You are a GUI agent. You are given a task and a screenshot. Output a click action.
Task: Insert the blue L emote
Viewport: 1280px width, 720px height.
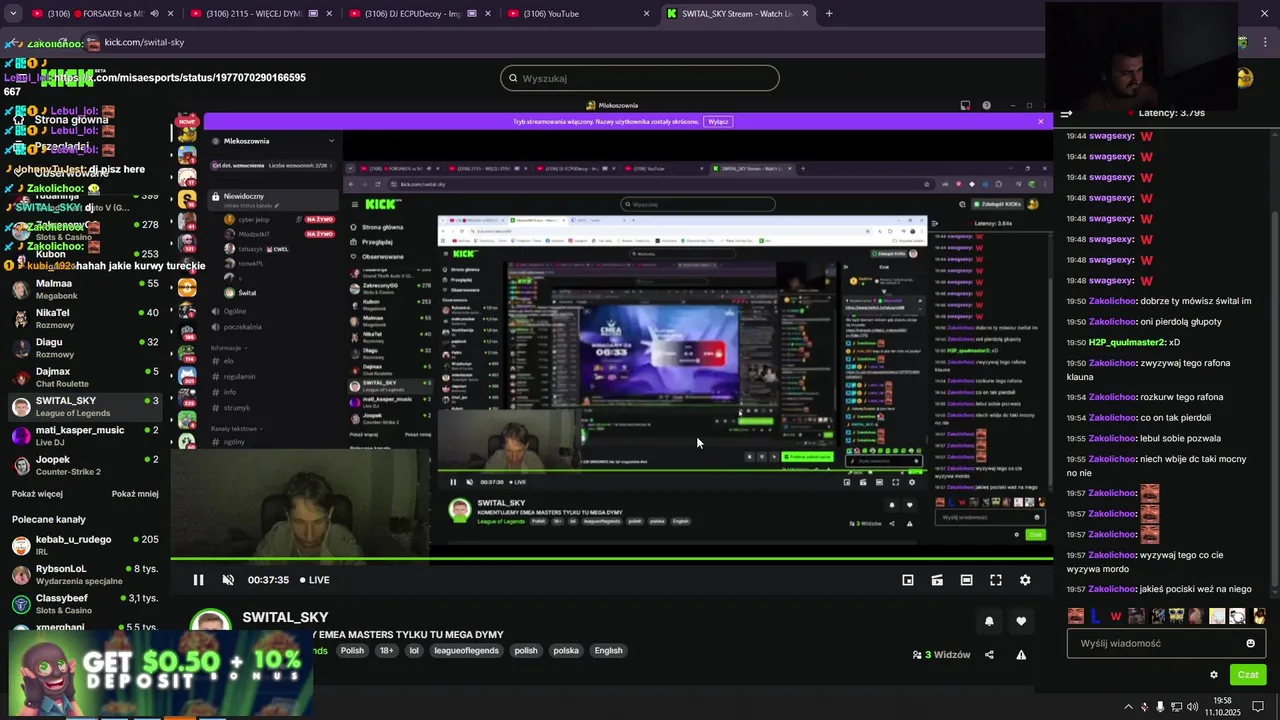[1096, 616]
